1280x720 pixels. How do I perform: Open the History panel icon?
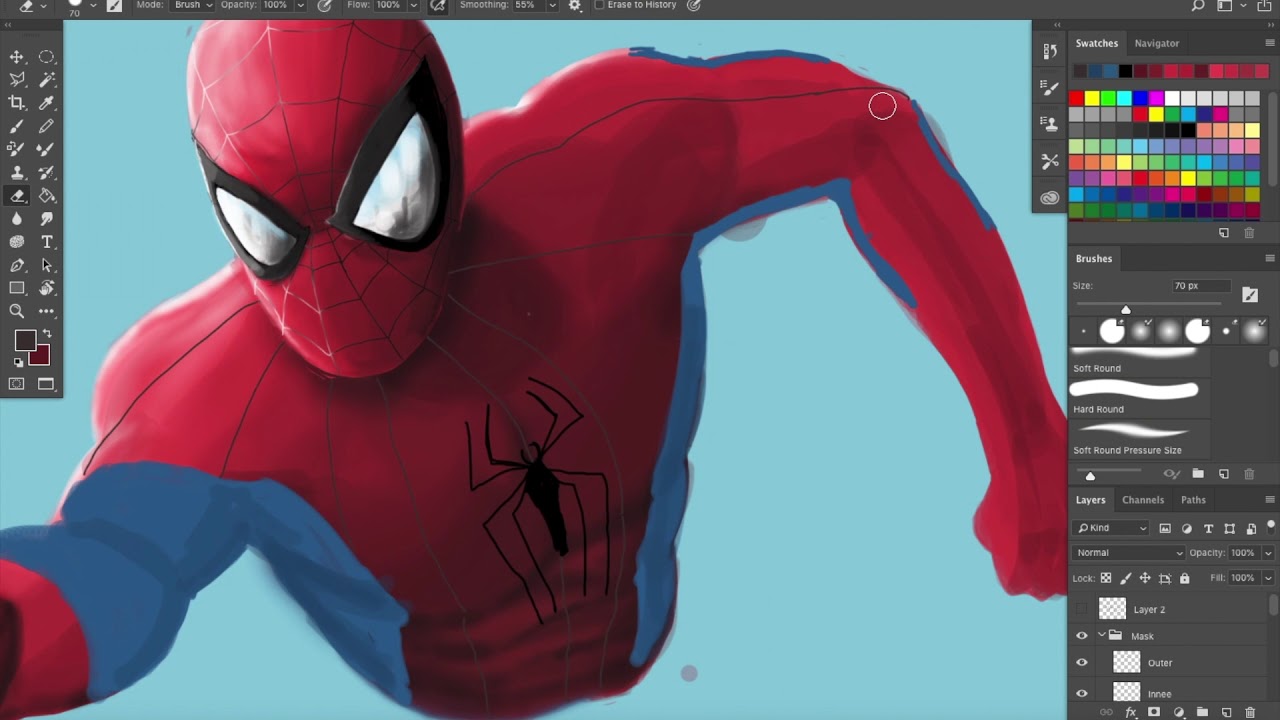(1049, 51)
